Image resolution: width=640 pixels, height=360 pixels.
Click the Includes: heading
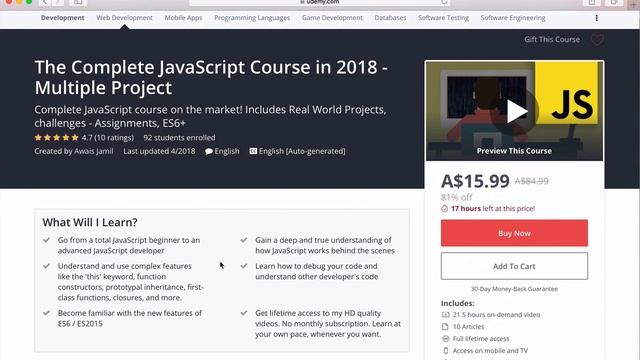pyautogui.click(x=458, y=303)
